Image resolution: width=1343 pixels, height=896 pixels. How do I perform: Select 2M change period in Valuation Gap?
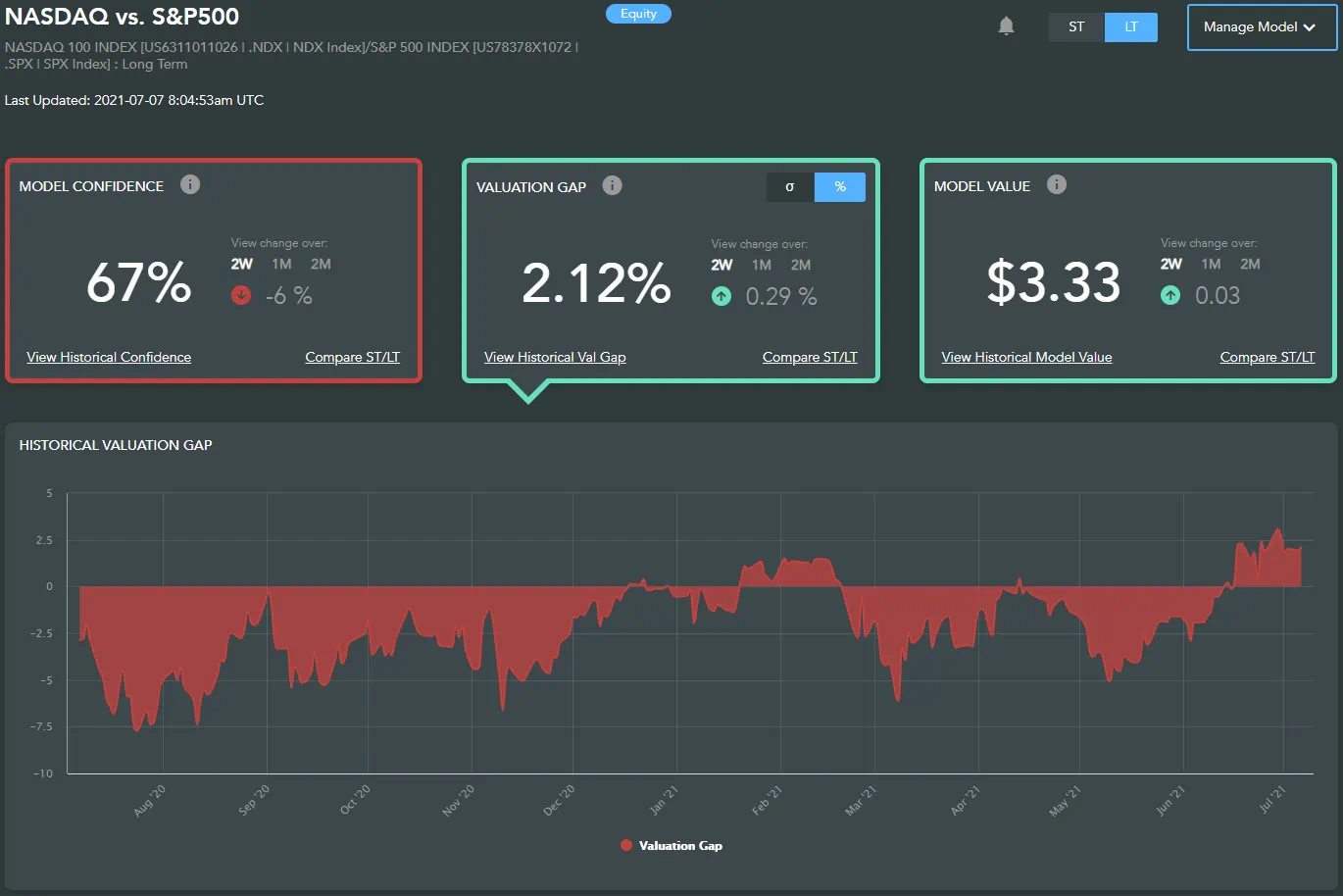801,265
